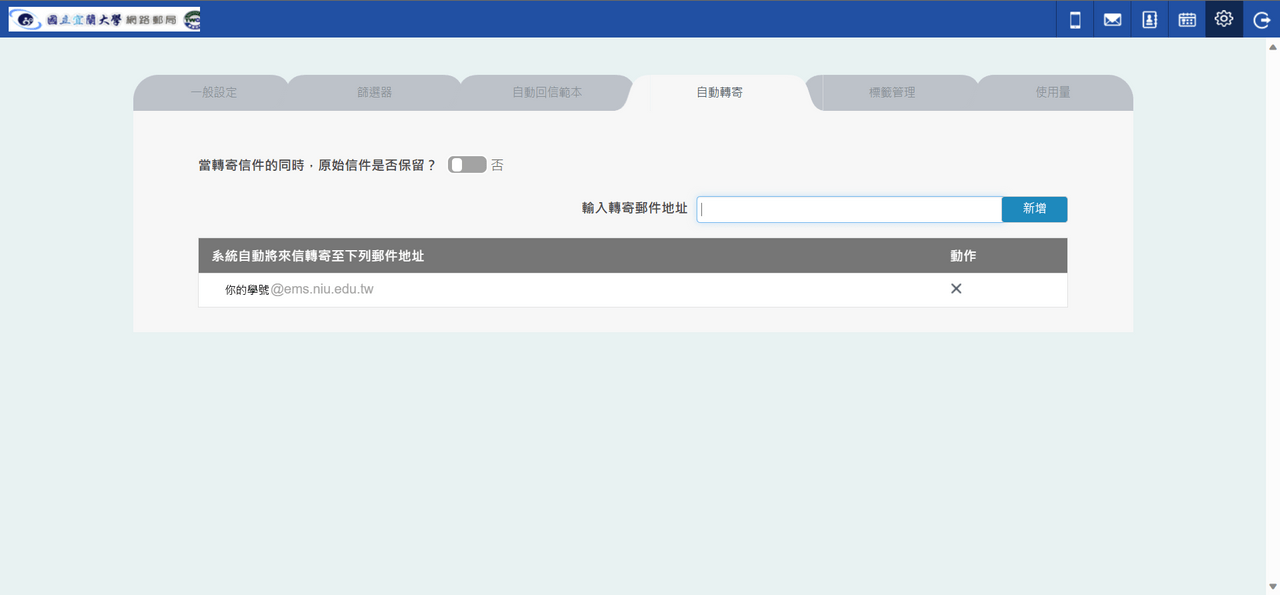This screenshot has height=595, width=1280.
Task: Click the 系統自動將來信轉寄至下列郵件地址 column header
Action: pos(318,256)
